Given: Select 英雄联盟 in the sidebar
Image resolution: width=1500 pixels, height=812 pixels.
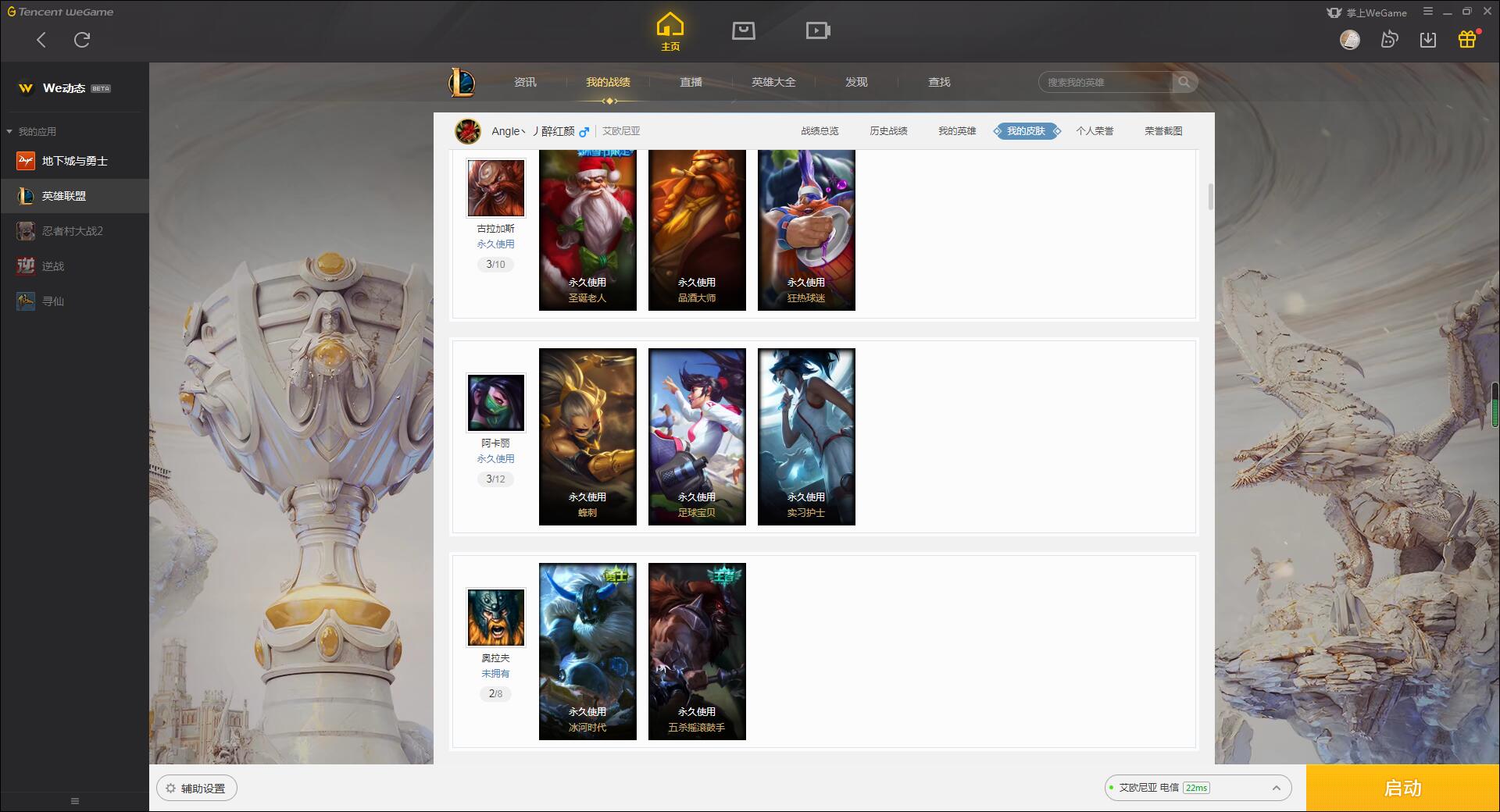Looking at the screenshot, I should coord(74,196).
